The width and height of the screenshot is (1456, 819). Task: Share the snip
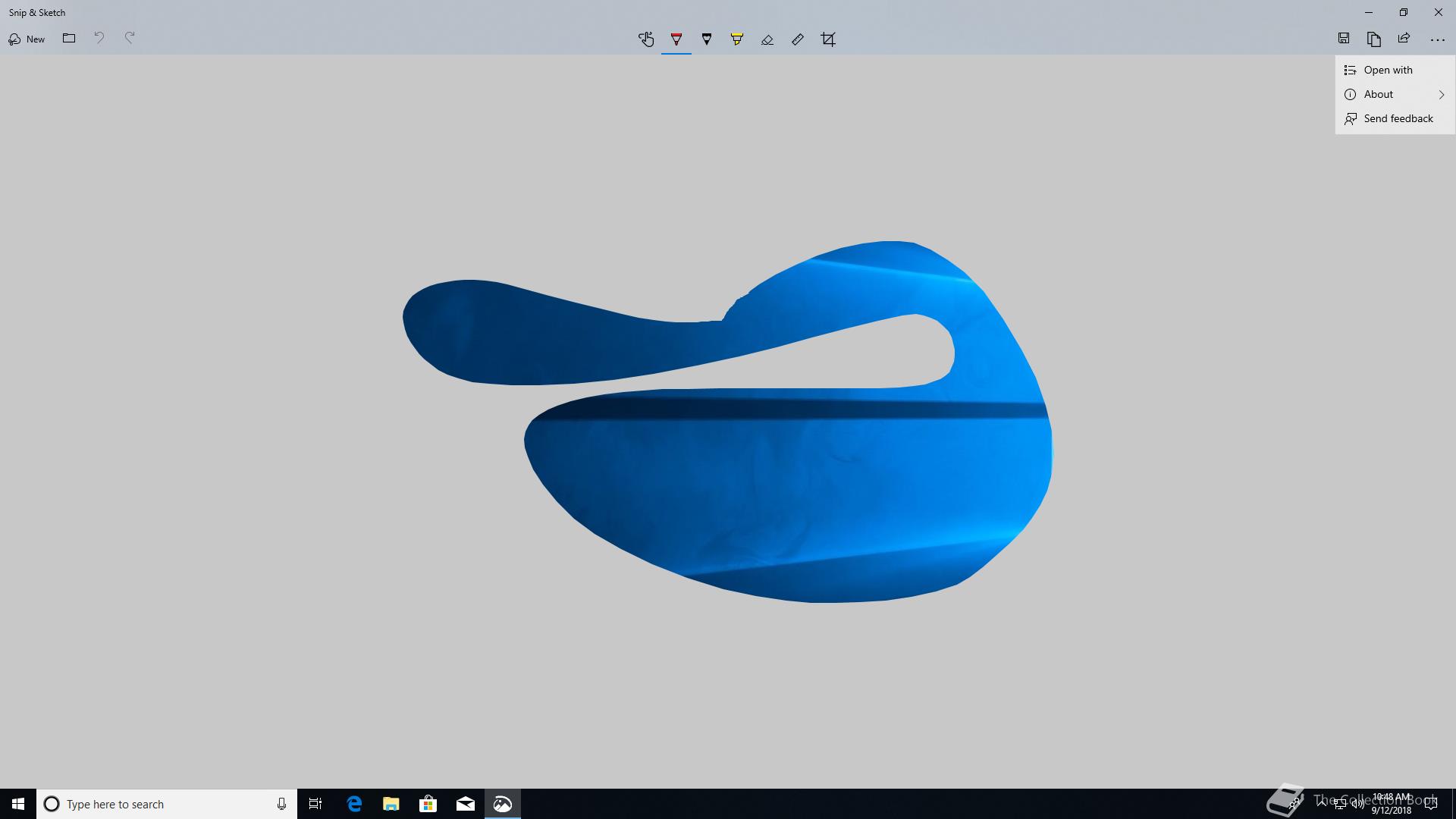[1404, 39]
